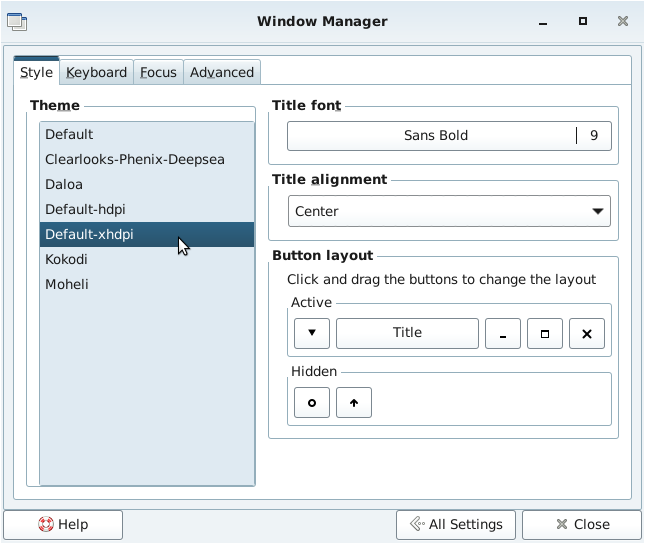645x544 pixels.
Task: Open Help for Window Manager
Action: [x=63, y=524]
